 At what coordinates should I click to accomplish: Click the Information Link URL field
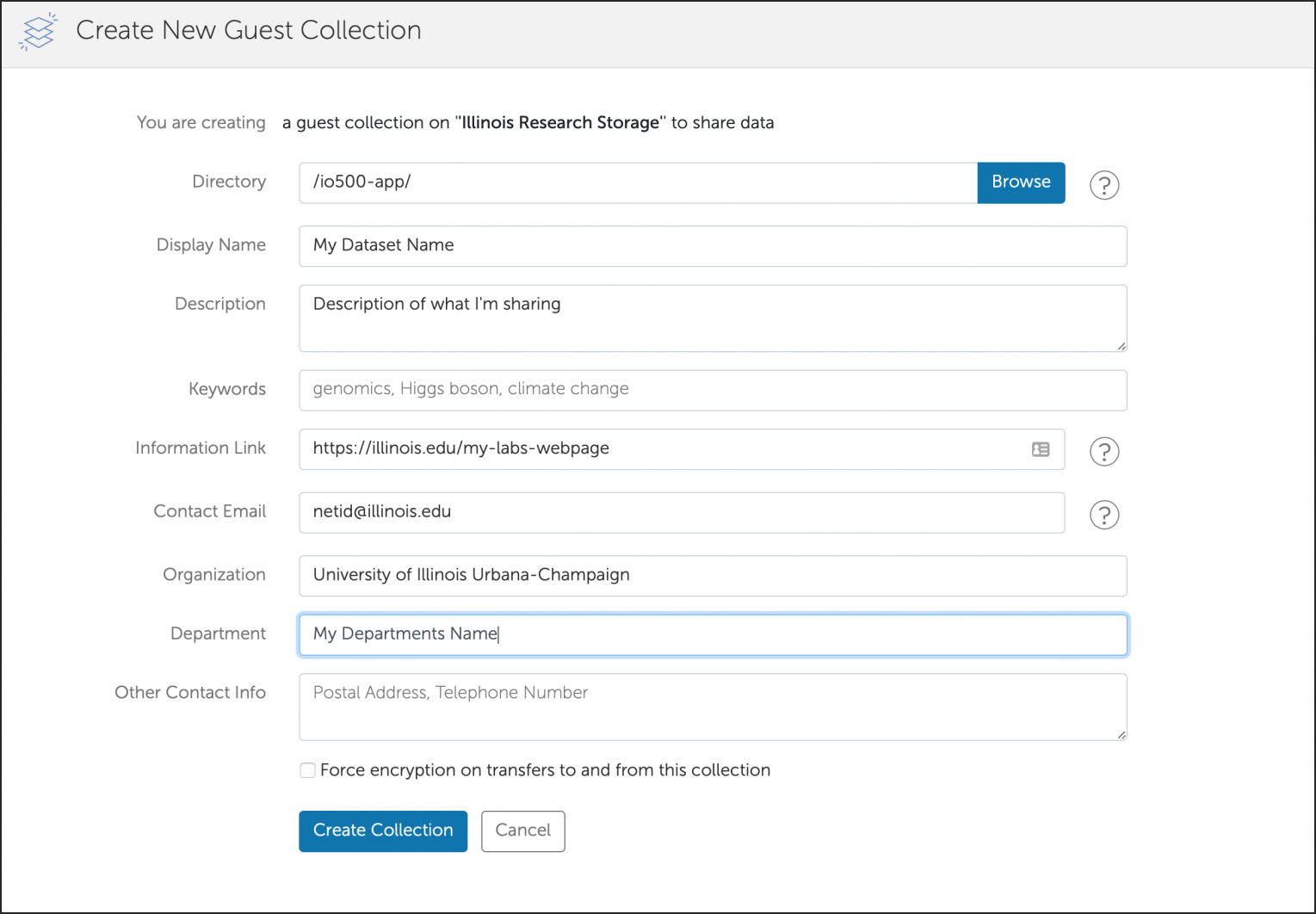(x=663, y=449)
